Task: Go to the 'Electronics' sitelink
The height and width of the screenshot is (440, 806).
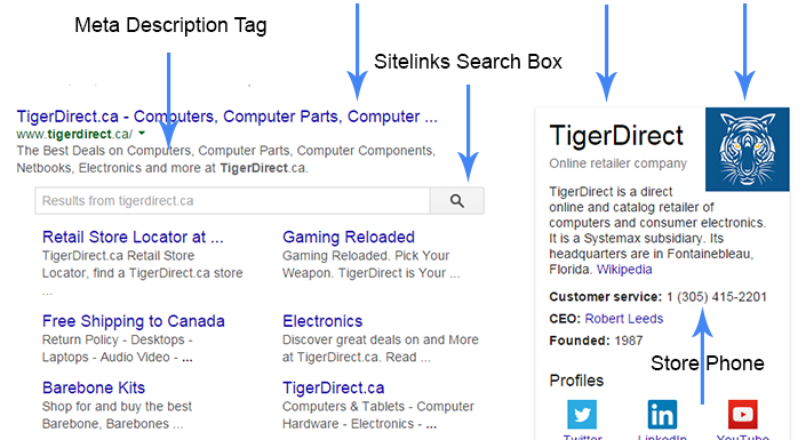Action: coord(322,321)
